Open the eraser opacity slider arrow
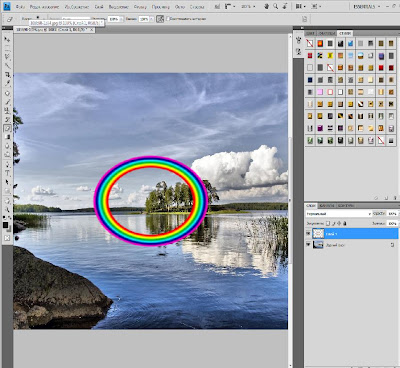Viewport: 400px width, 368px height. [x=121, y=19]
